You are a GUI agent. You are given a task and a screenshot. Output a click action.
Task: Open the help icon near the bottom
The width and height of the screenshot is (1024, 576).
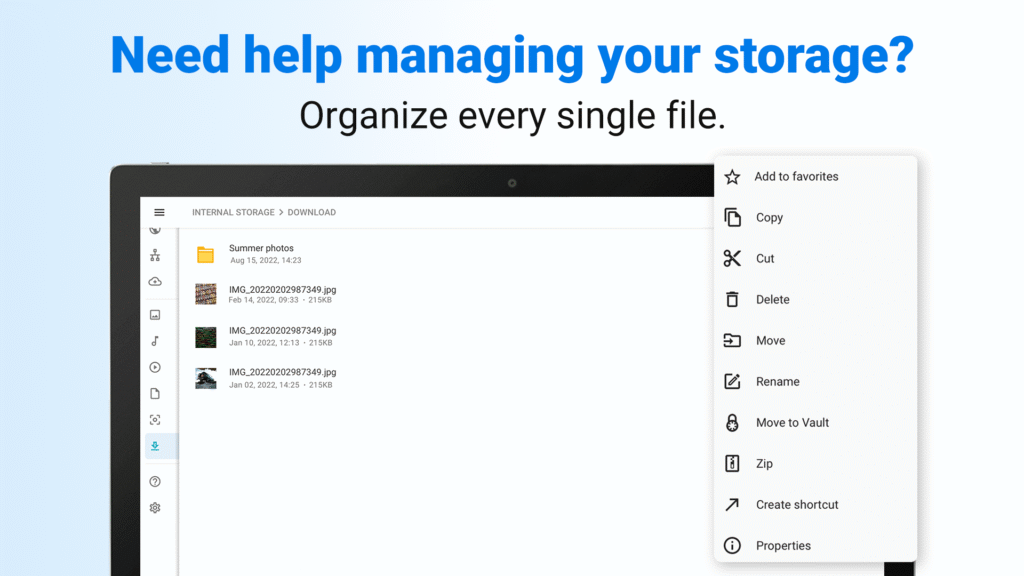click(156, 481)
